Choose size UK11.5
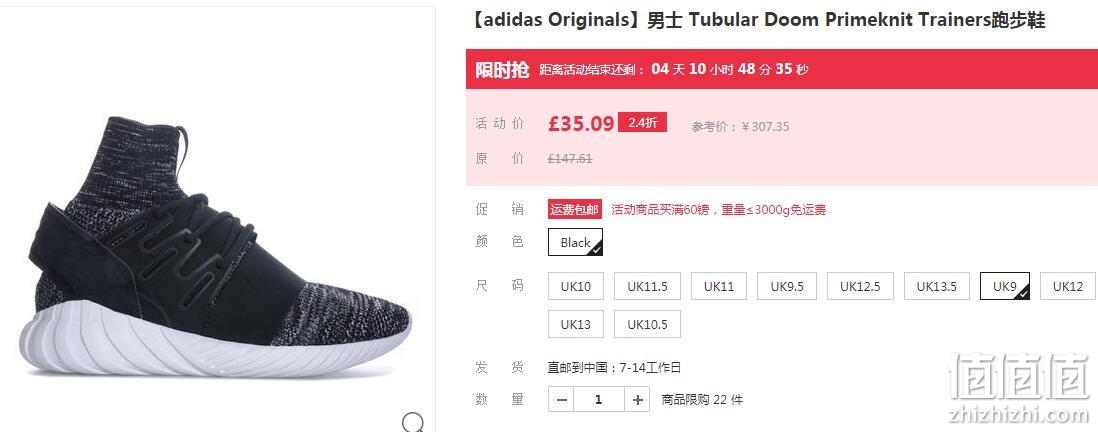Viewport: 1098px width, 432px height. (x=647, y=286)
